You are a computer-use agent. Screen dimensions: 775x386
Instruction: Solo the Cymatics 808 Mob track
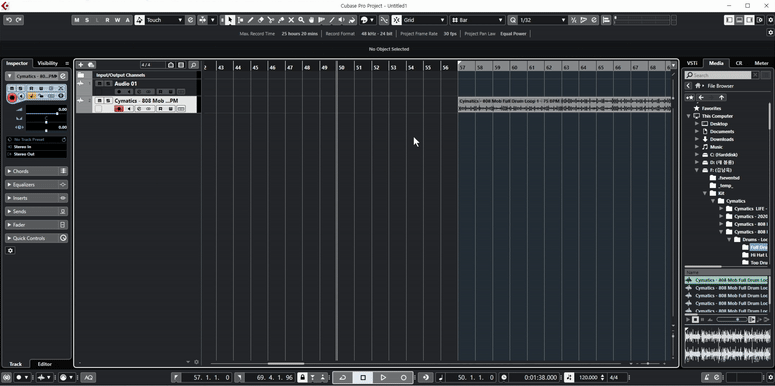click(107, 101)
